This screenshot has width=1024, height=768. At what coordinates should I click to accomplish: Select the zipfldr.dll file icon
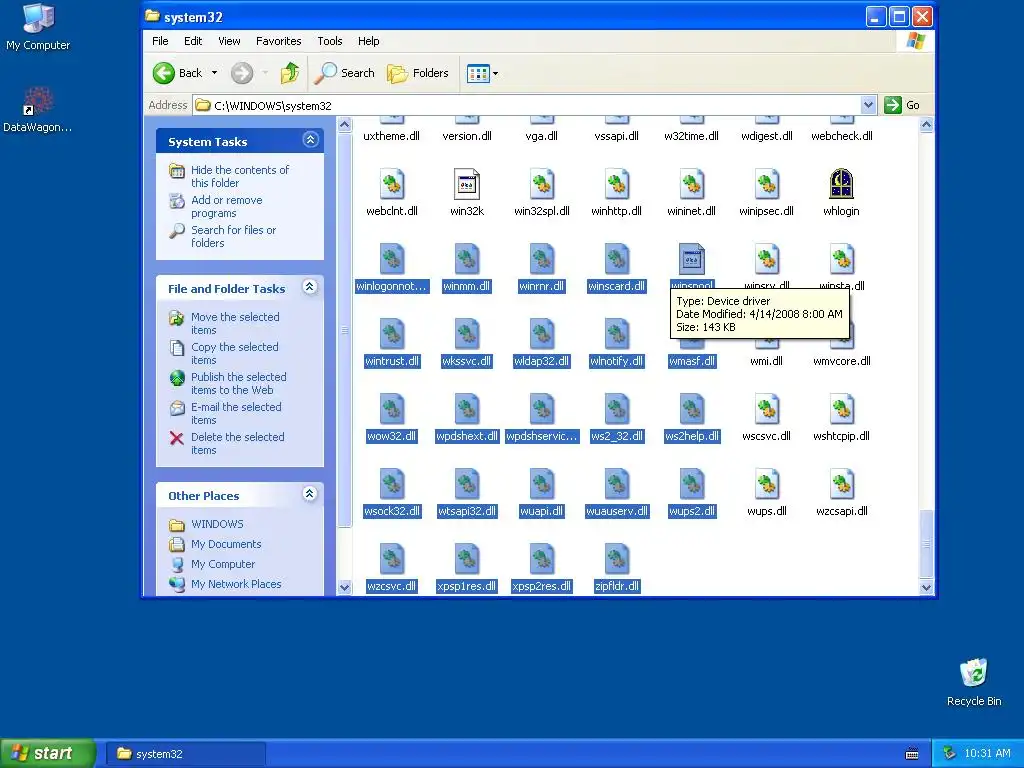coord(616,560)
